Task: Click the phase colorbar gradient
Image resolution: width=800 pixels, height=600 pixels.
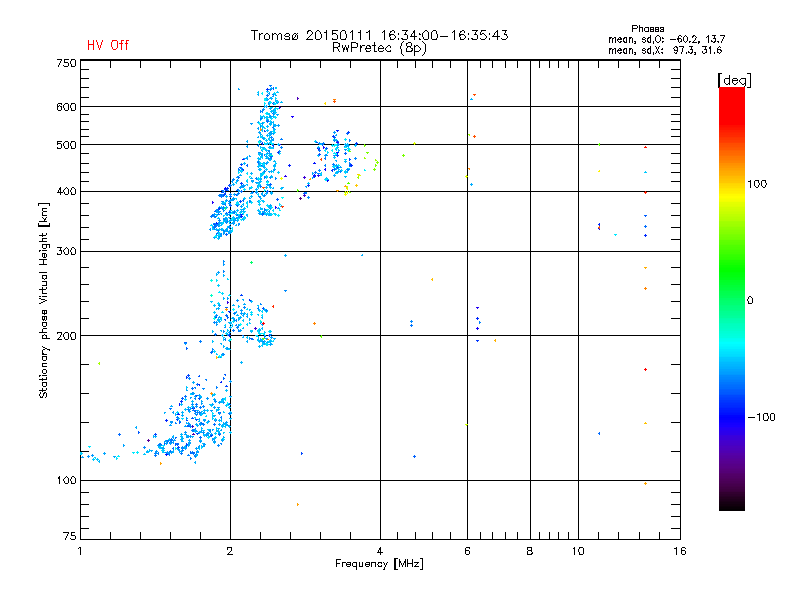Action: [x=732, y=298]
